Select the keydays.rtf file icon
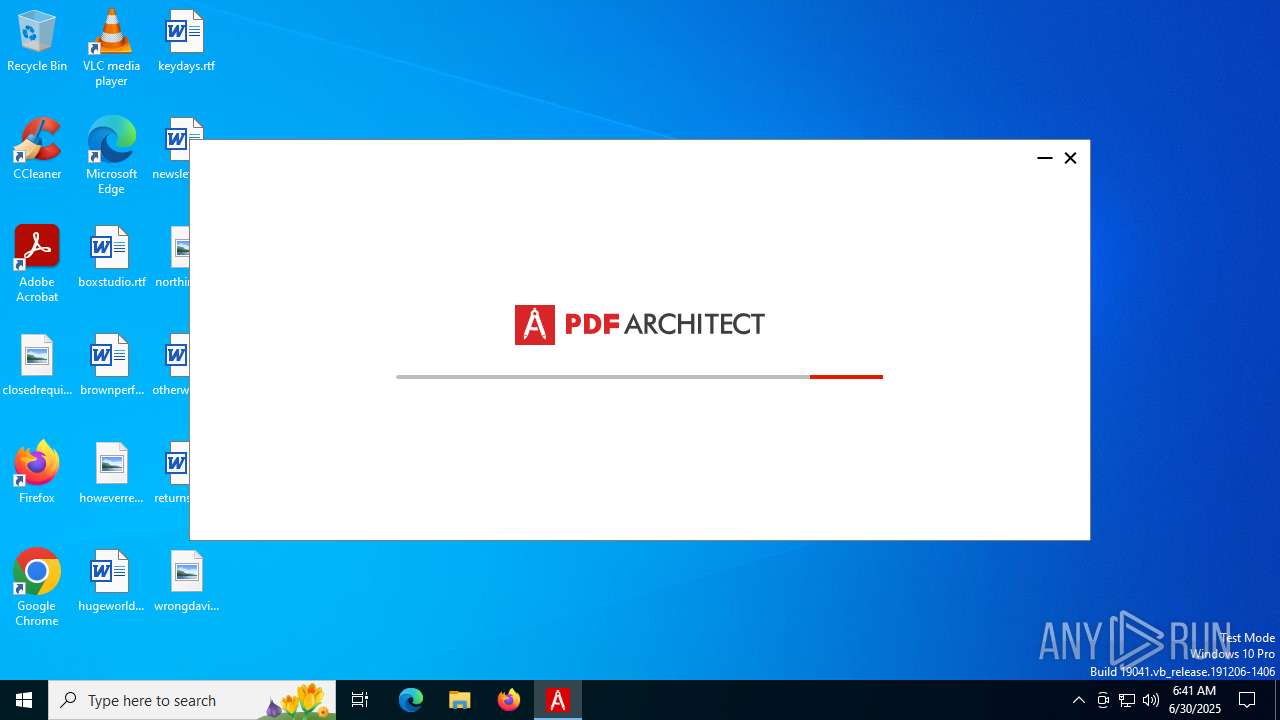Viewport: 1280px width, 720px height. [186, 42]
